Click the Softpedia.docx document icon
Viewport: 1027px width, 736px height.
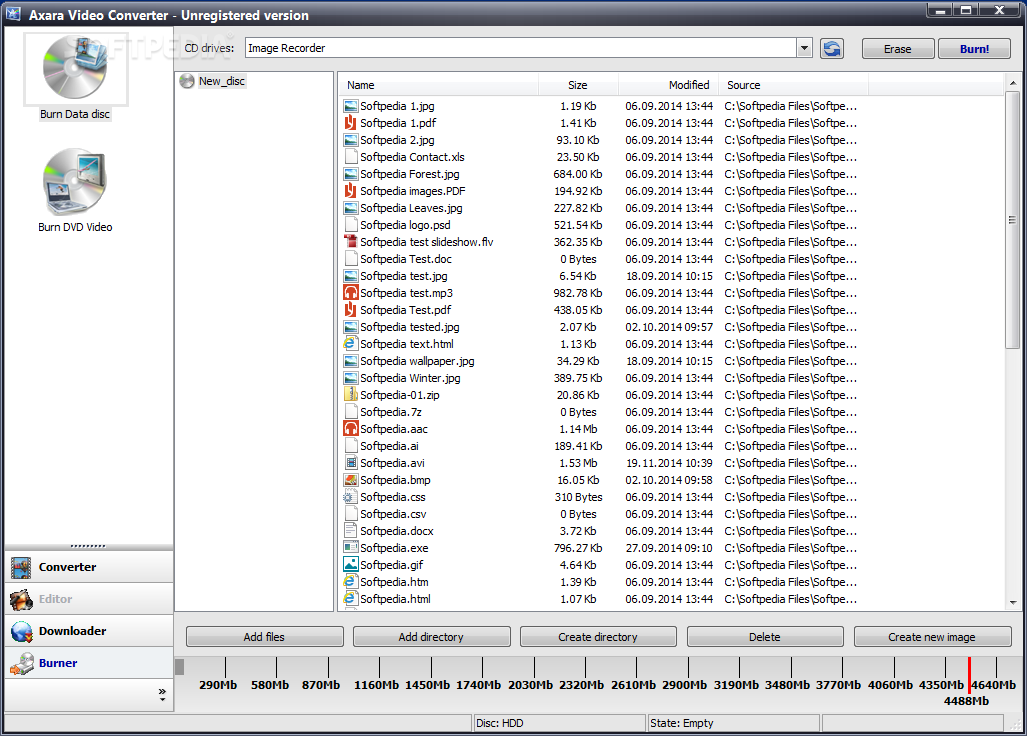351,532
